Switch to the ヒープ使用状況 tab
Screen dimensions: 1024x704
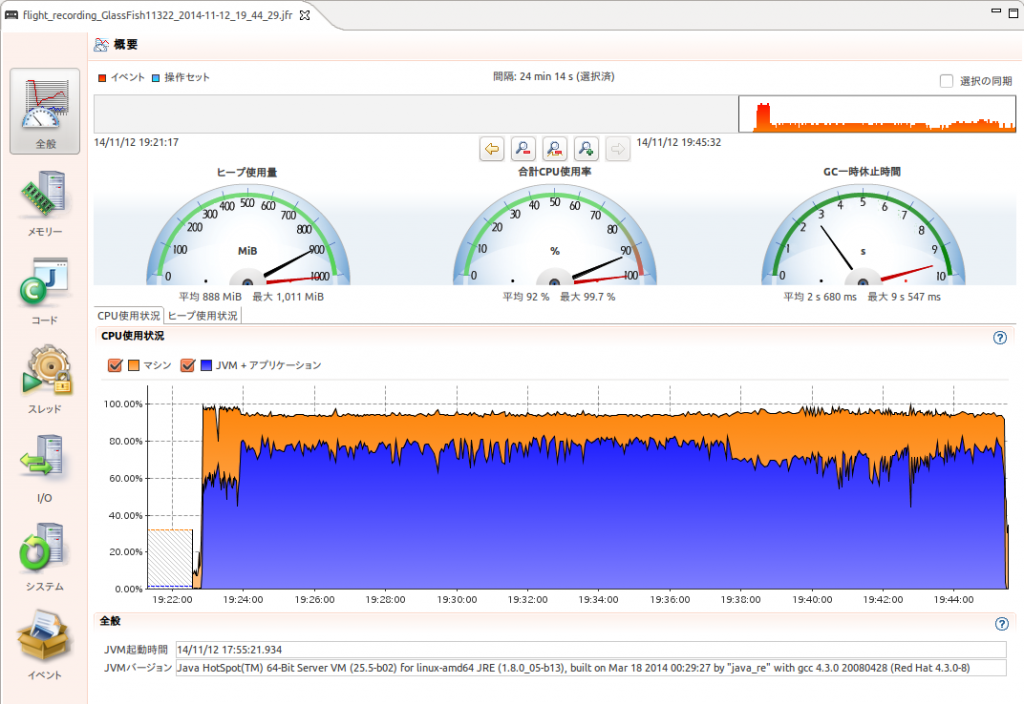tap(203, 315)
